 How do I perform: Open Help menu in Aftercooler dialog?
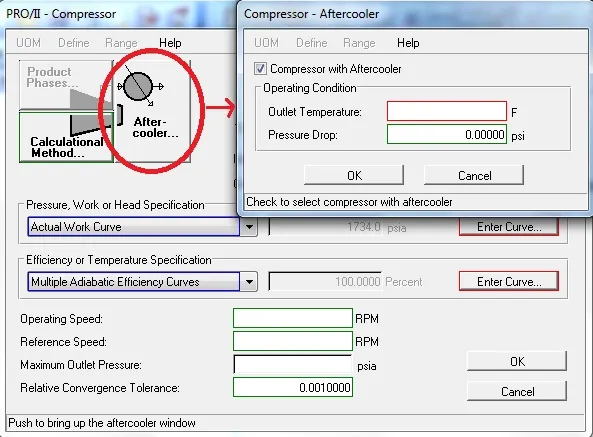pyautogui.click(x=408, y=43)
